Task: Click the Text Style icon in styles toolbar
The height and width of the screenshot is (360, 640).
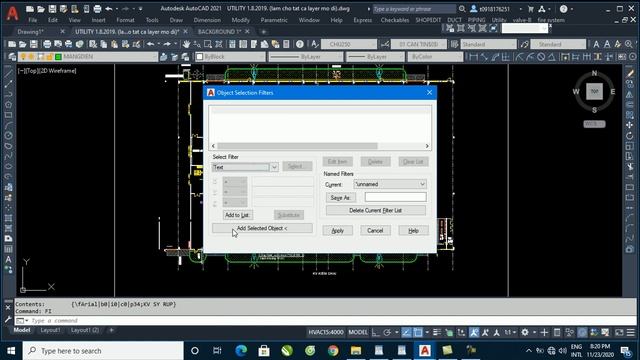Action: [x=315, y=44]
